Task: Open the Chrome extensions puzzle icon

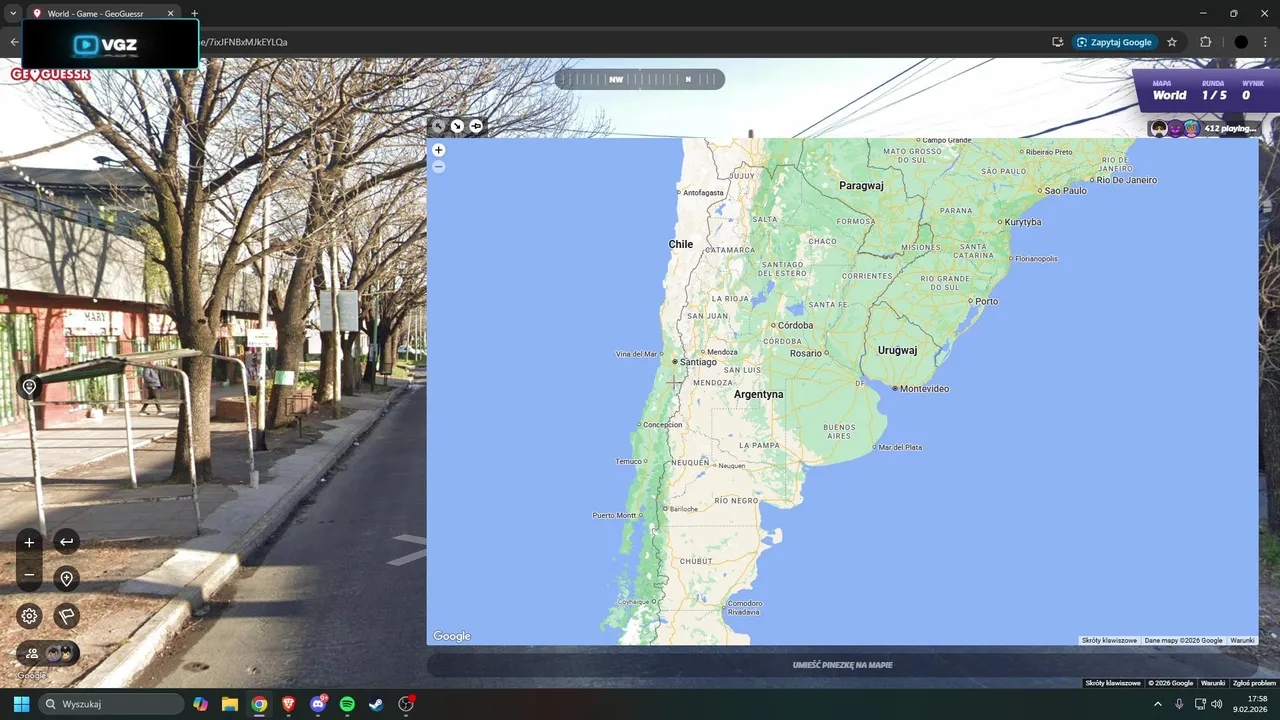Action: pyautogui.click(x=1205, y=42)
